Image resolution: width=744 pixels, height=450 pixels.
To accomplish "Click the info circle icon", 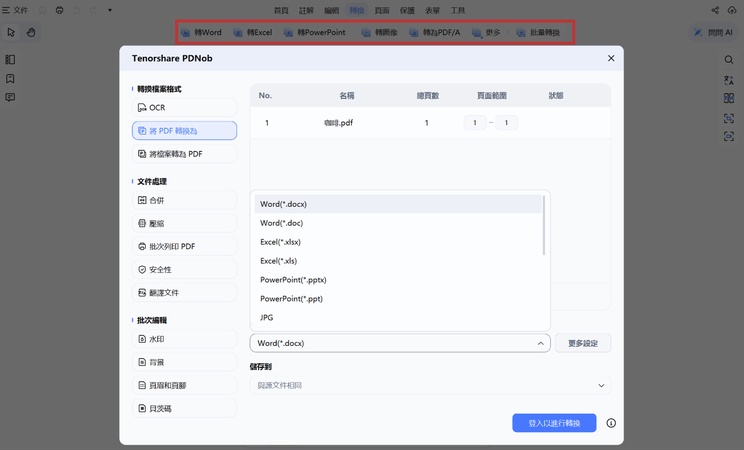I will point(611,423).
